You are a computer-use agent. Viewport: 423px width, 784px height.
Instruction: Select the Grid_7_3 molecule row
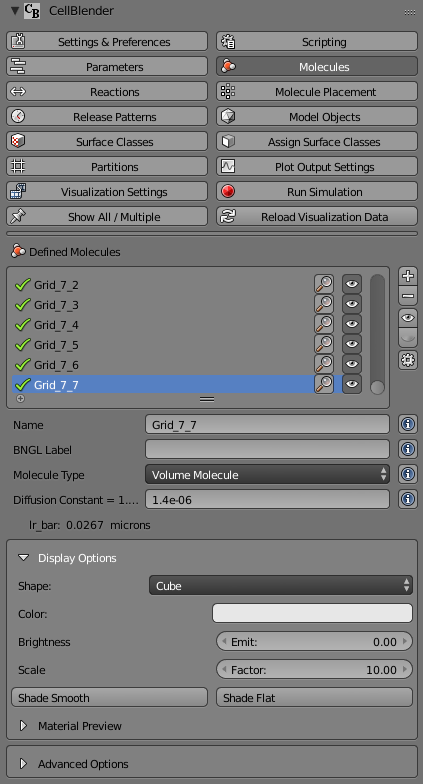(162, 304)
